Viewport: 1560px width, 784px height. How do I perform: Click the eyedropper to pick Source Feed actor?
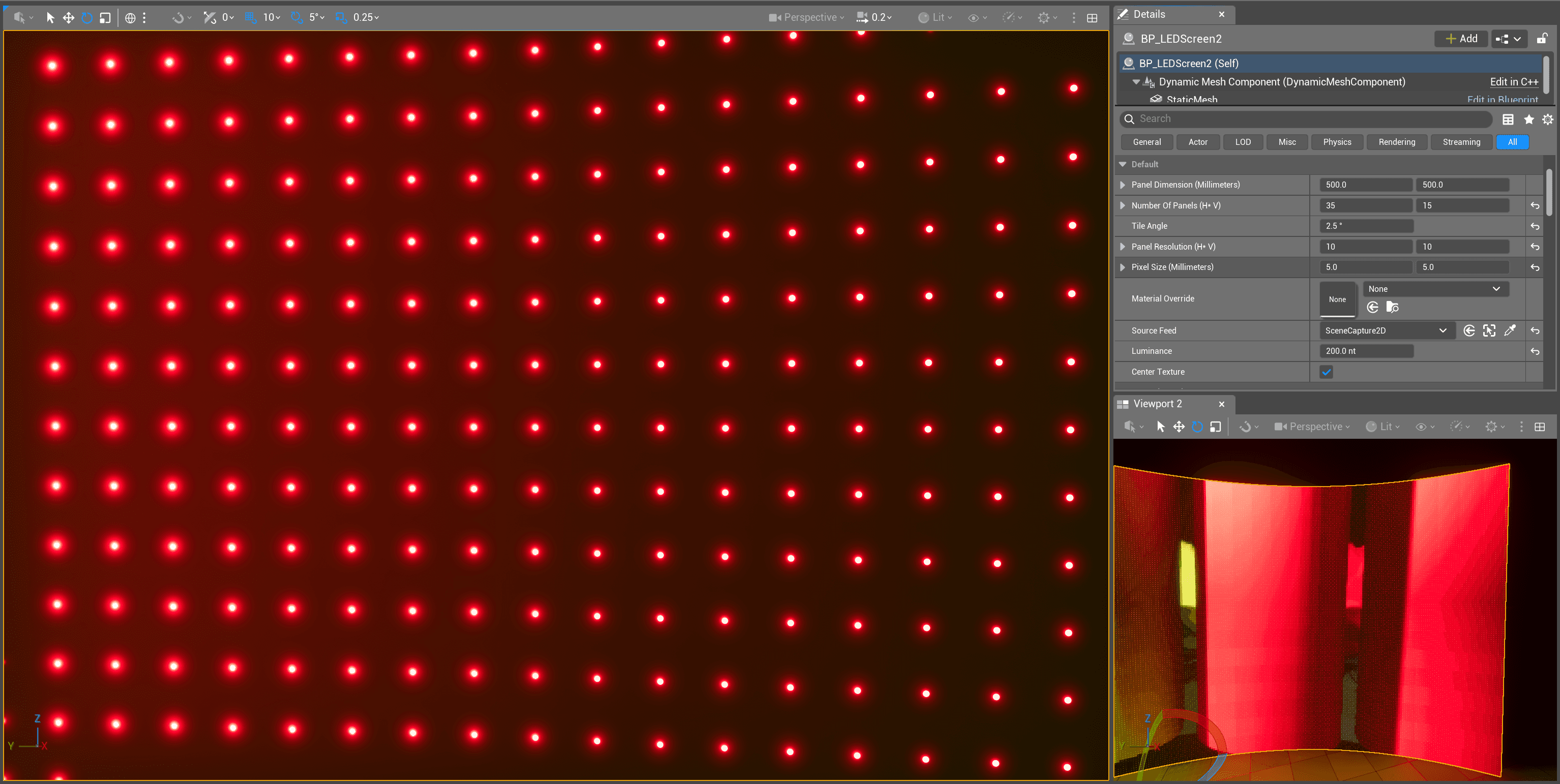click(1510, 330)
